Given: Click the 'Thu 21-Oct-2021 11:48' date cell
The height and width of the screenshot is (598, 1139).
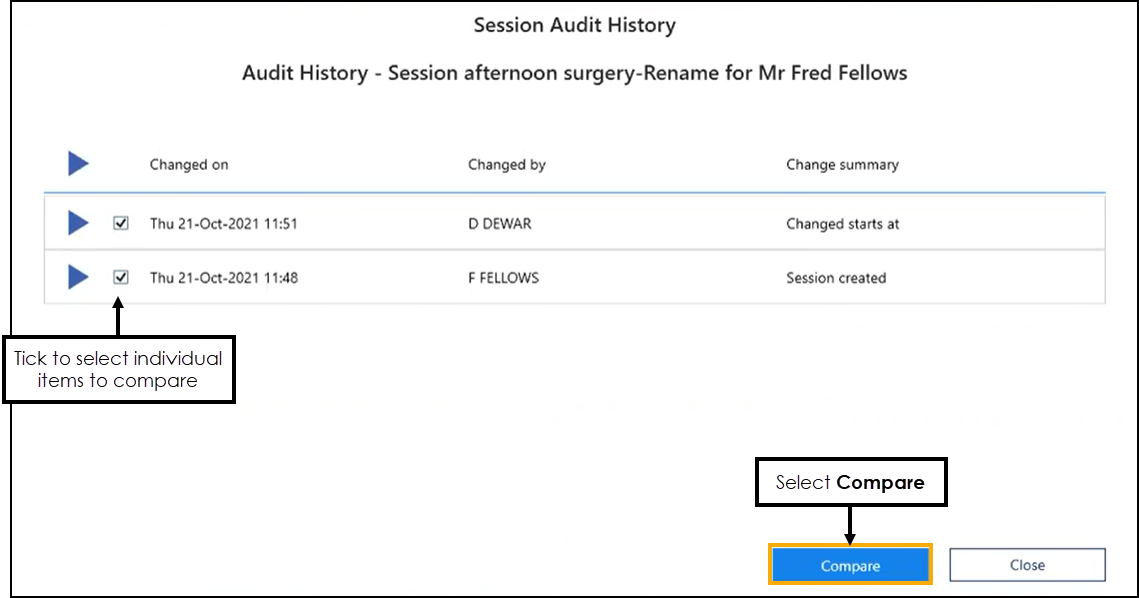Looking at the screenshot, I should pos(223,278).
